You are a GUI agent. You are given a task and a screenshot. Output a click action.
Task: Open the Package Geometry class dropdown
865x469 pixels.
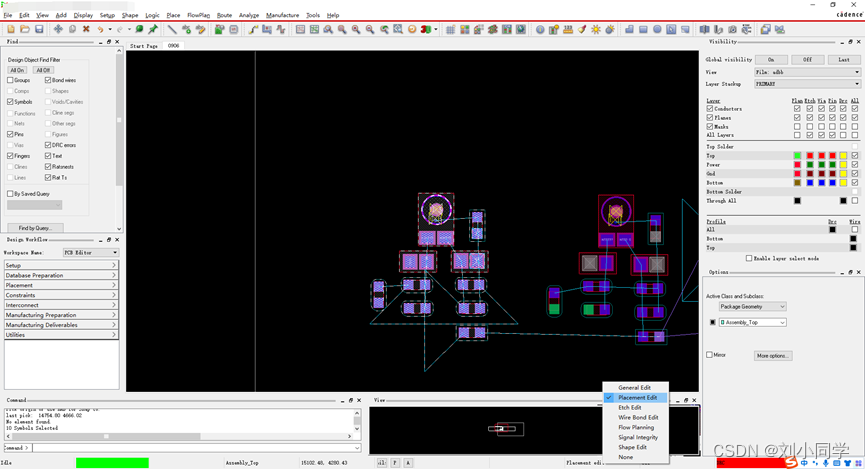pyautogui.click(x=753, y=306)
